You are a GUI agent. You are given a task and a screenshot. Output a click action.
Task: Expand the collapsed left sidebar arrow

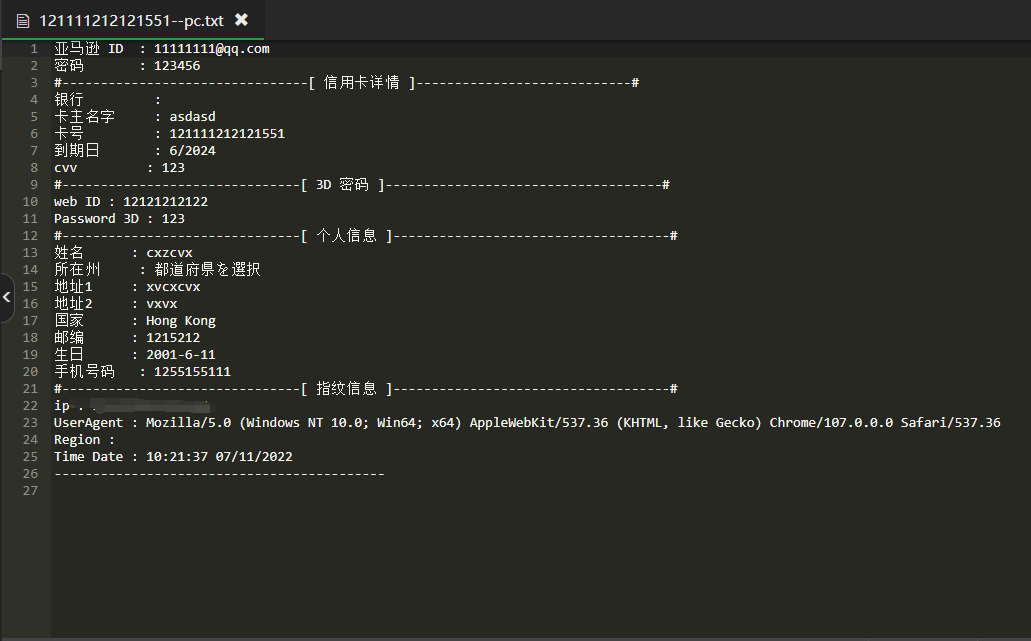6,298
